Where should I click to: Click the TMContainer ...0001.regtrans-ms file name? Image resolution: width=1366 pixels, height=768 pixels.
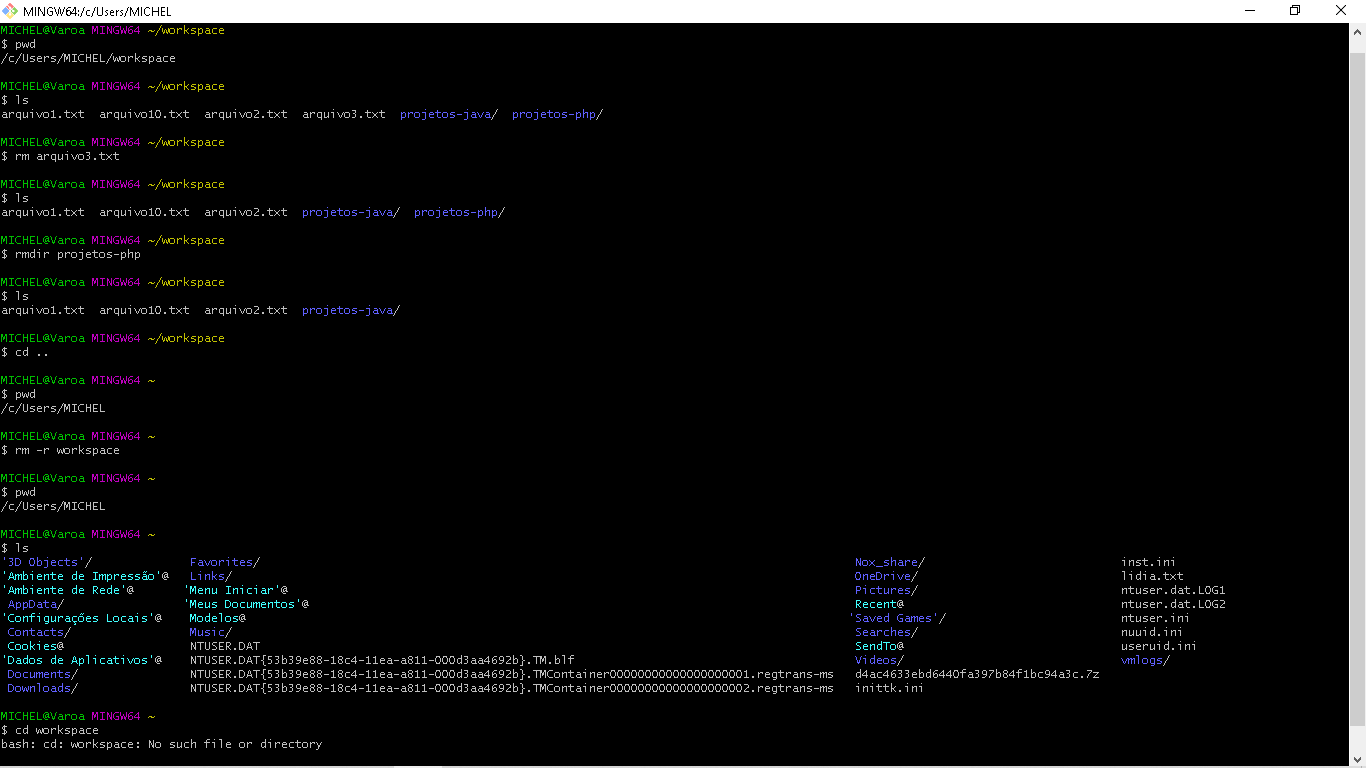pyautogui.click(x=512, y=674)
